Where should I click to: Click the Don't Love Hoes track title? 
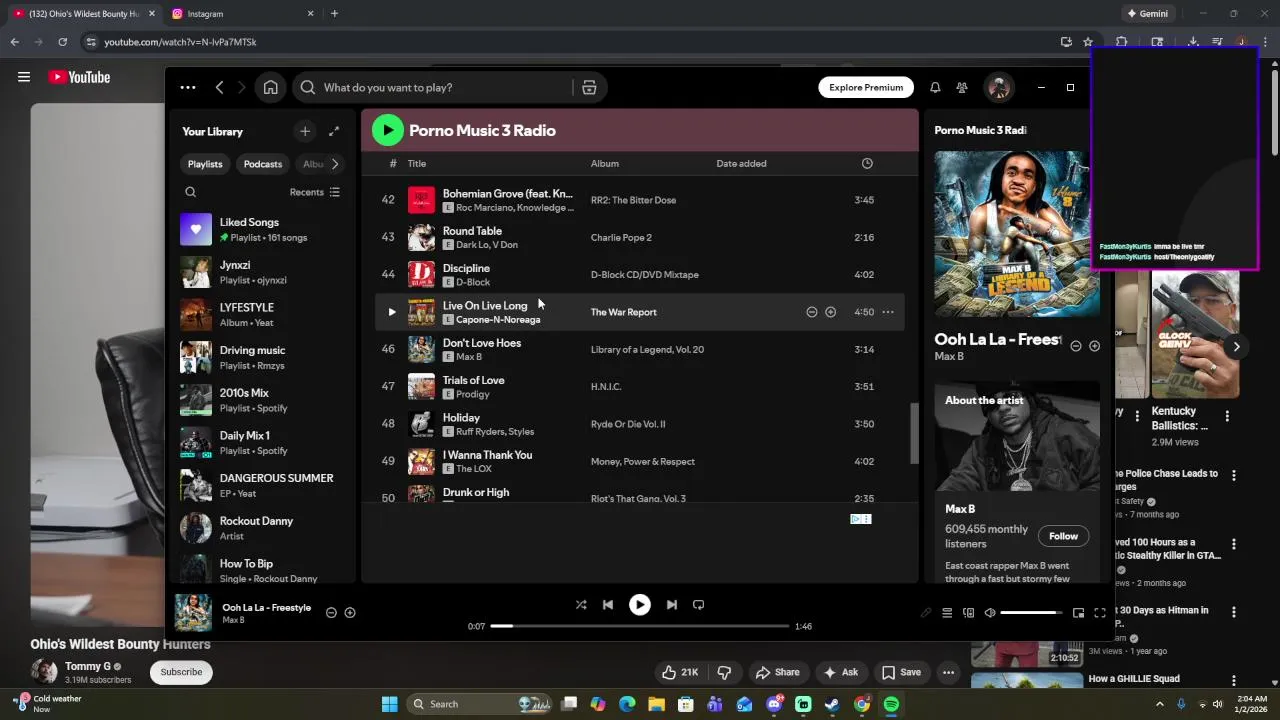482,343
